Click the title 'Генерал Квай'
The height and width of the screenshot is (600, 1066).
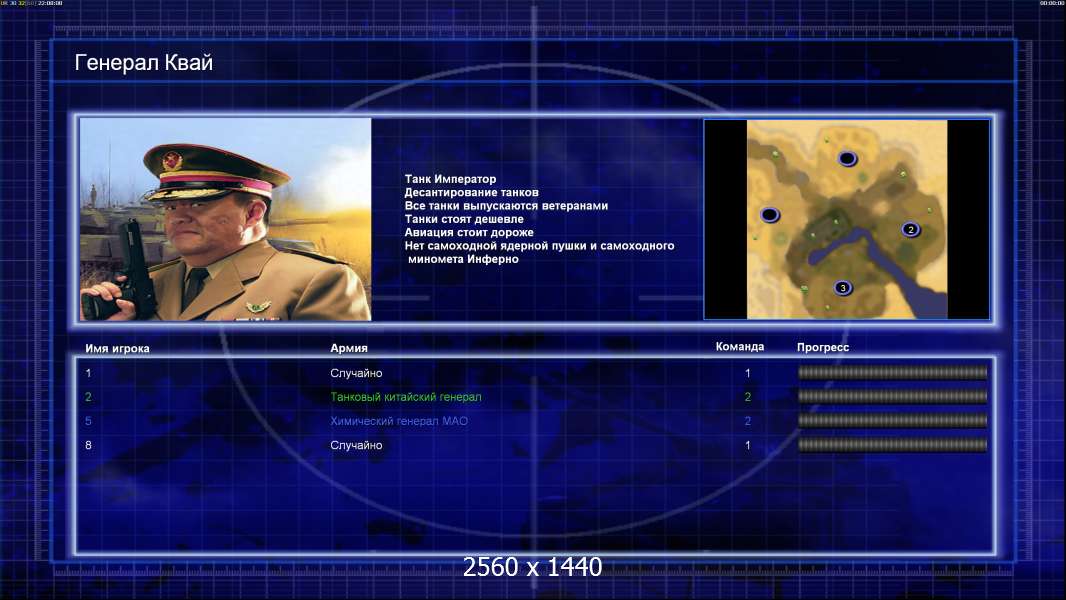[x=143, y=63]
